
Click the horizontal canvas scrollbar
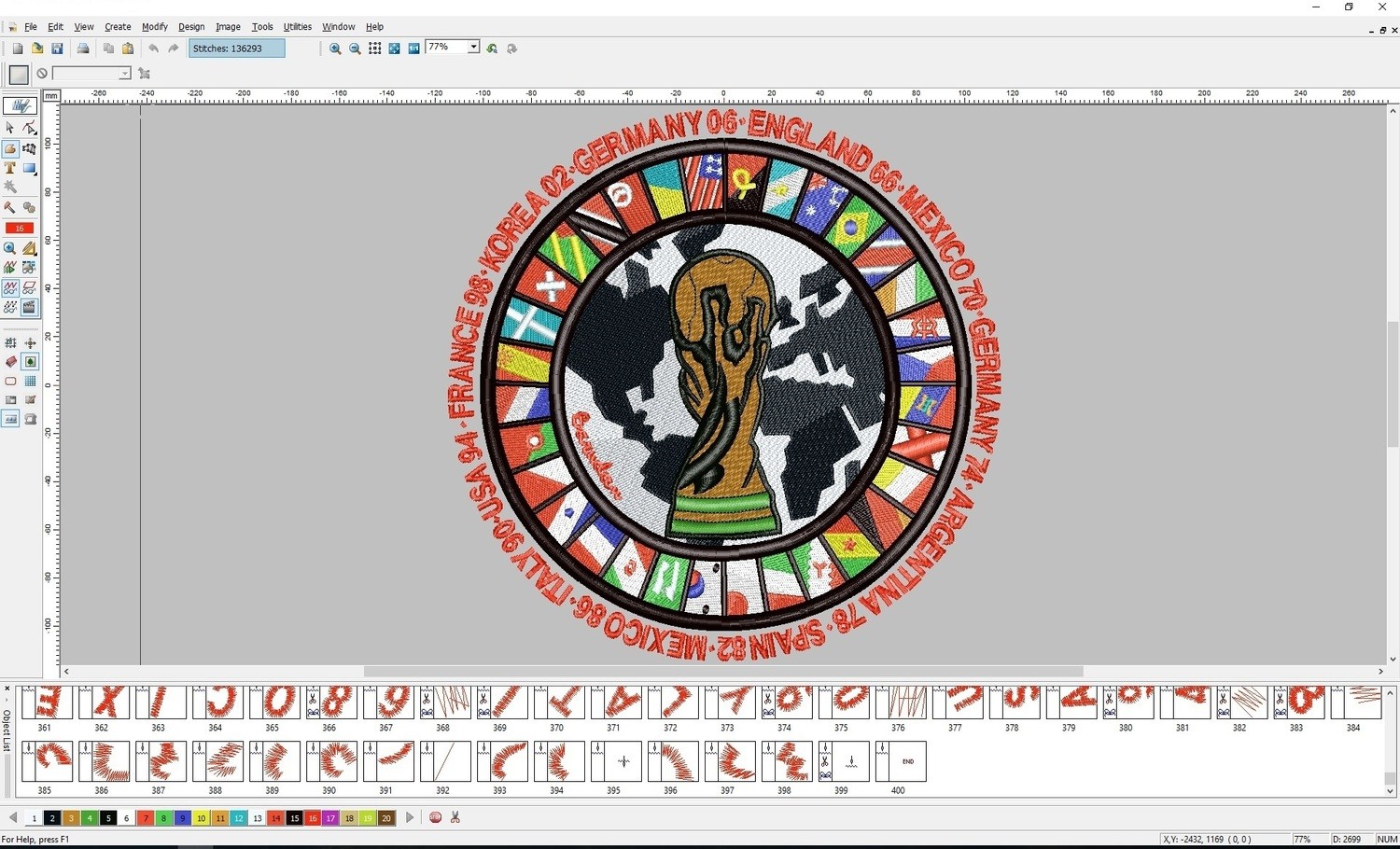[723, 672]
